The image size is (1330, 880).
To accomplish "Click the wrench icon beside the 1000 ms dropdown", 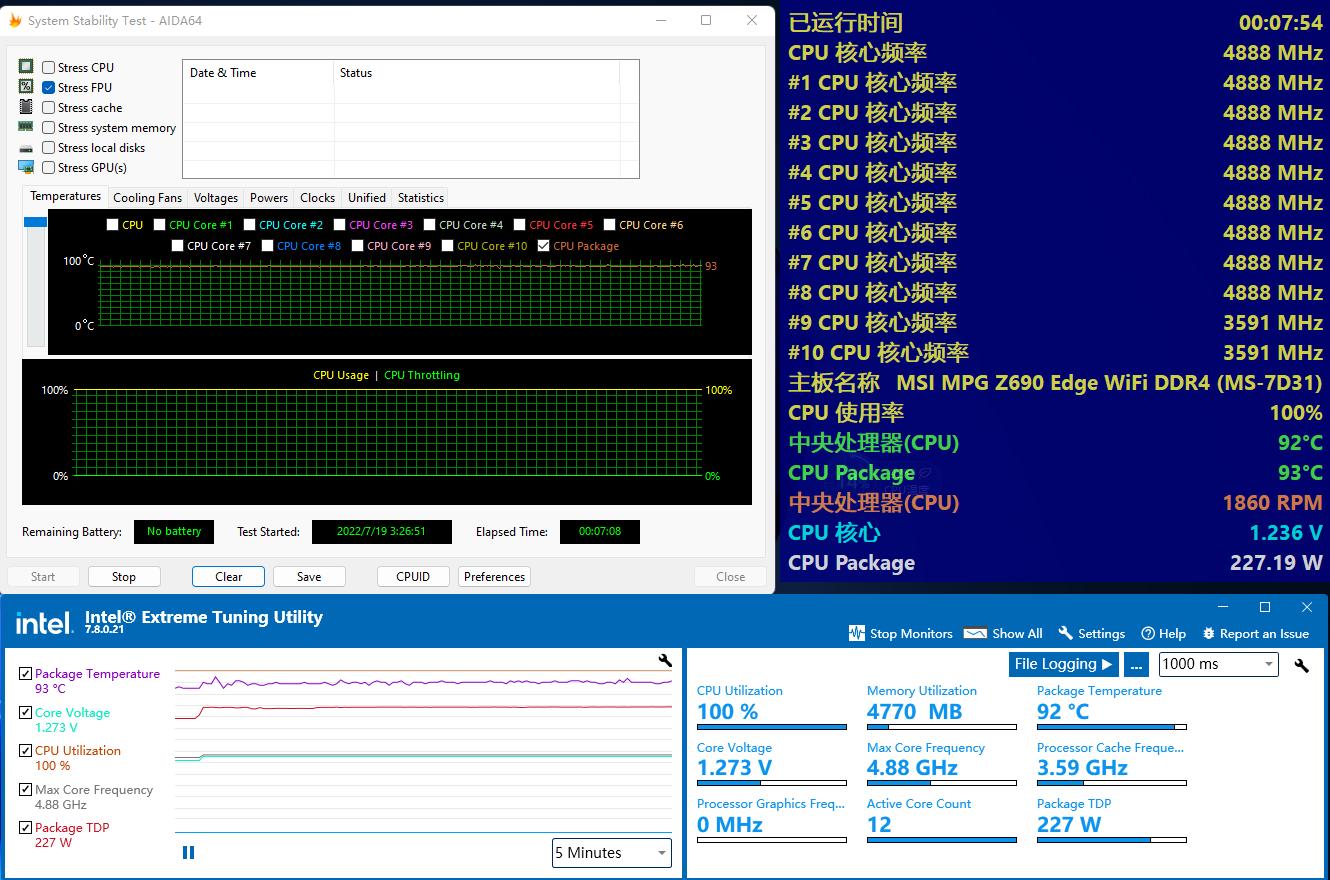I will pos(1301,665).
